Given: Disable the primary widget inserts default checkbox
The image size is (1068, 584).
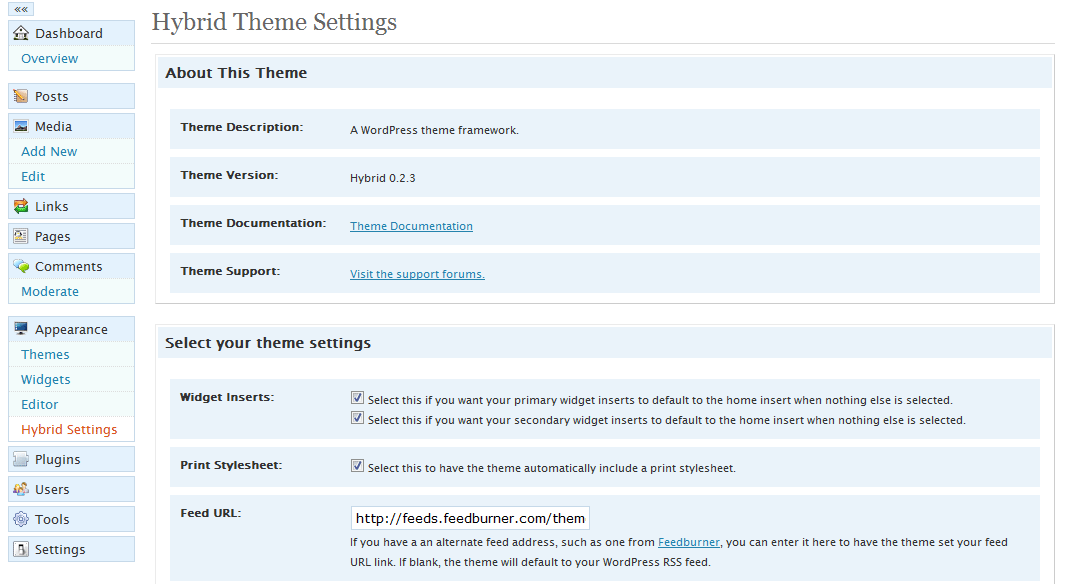Looking at the screenshot, I should (357, 397).
